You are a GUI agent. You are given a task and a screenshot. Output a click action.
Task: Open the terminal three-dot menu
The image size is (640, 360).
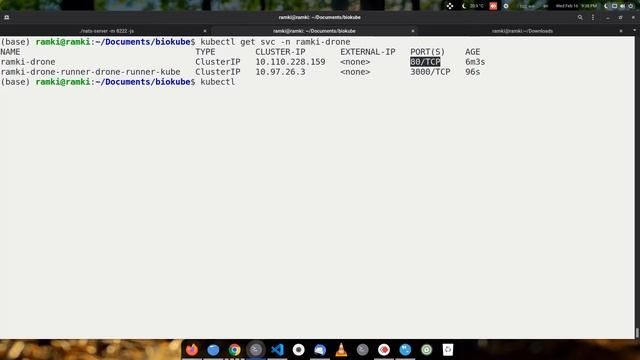(593, 18)
